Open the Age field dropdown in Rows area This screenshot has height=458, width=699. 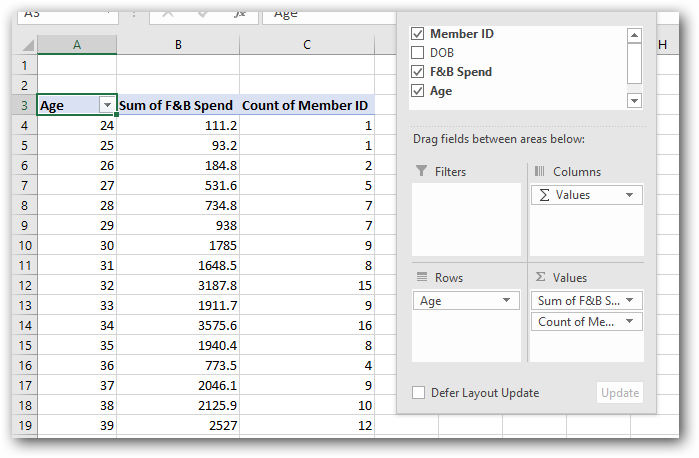pyautogui.click(x=508, y=301)
